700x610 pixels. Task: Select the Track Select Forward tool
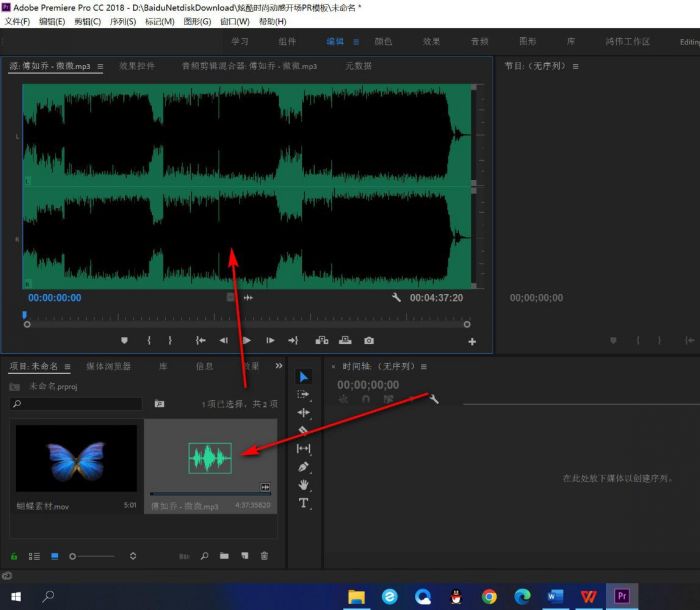tap(304, 395)
